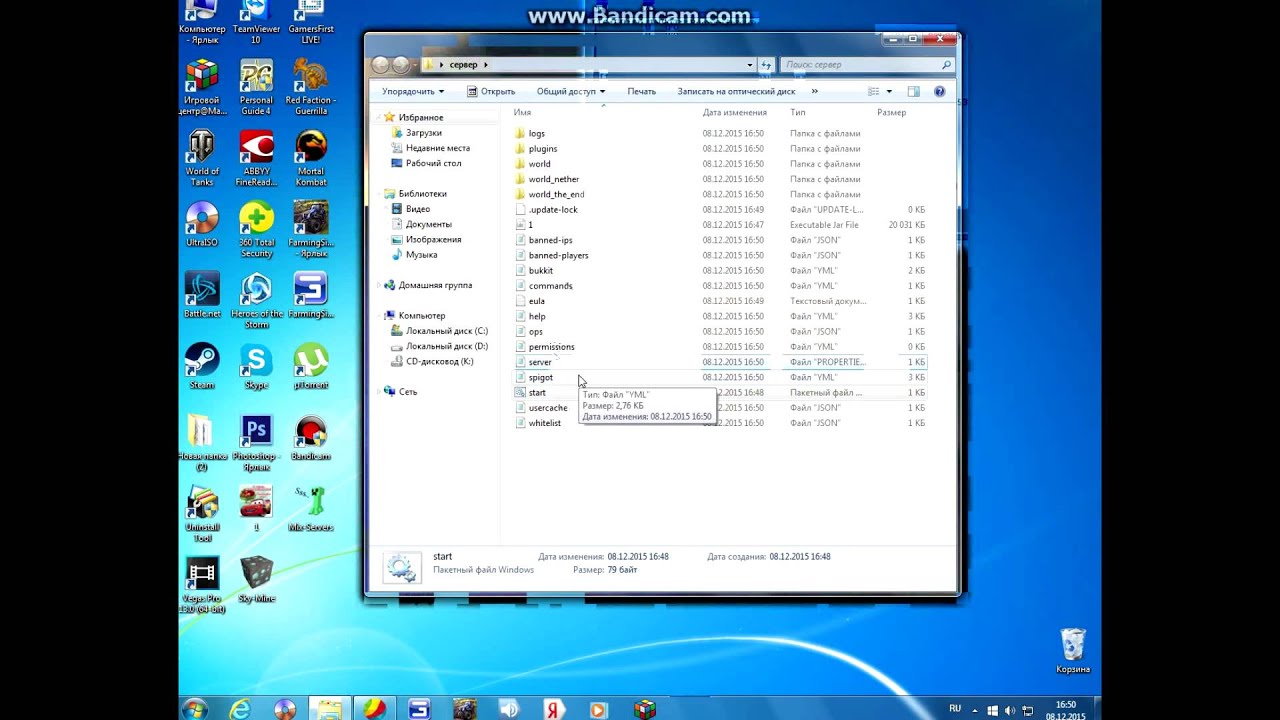This screenshot has width=1280, height=720.
Task: Open the Упорядочить dropdown menu
Action: pos(413,91)
